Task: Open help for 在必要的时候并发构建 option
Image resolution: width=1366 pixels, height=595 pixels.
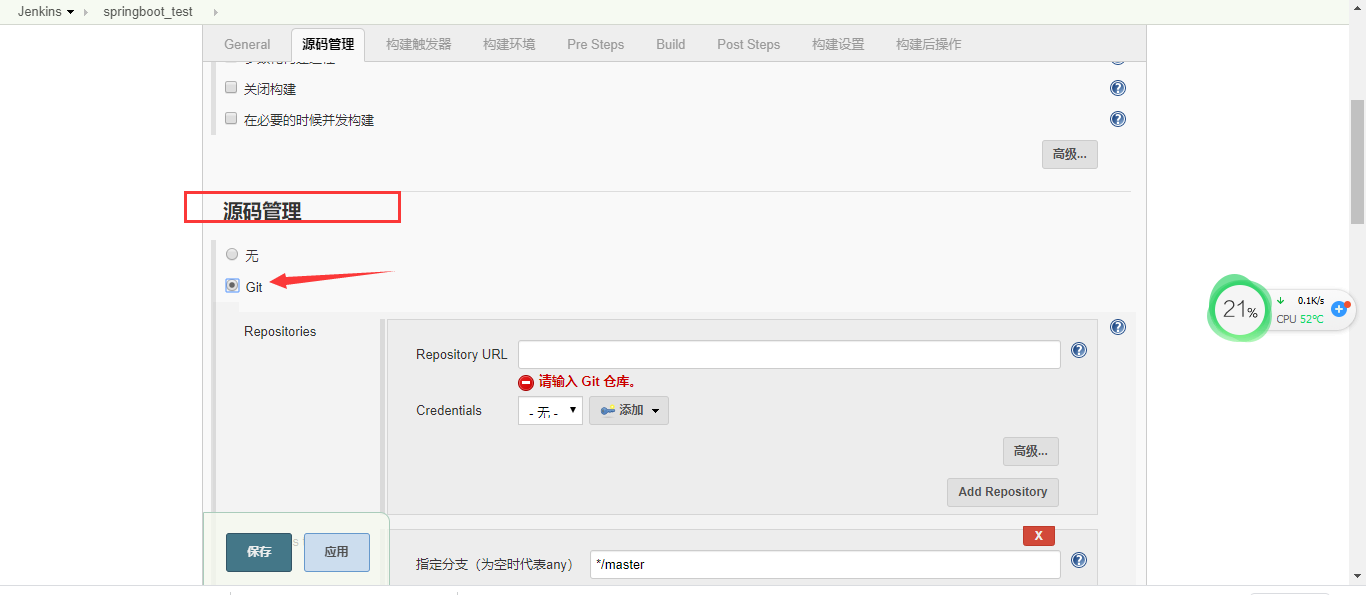Action: [x=1118, y=119]
